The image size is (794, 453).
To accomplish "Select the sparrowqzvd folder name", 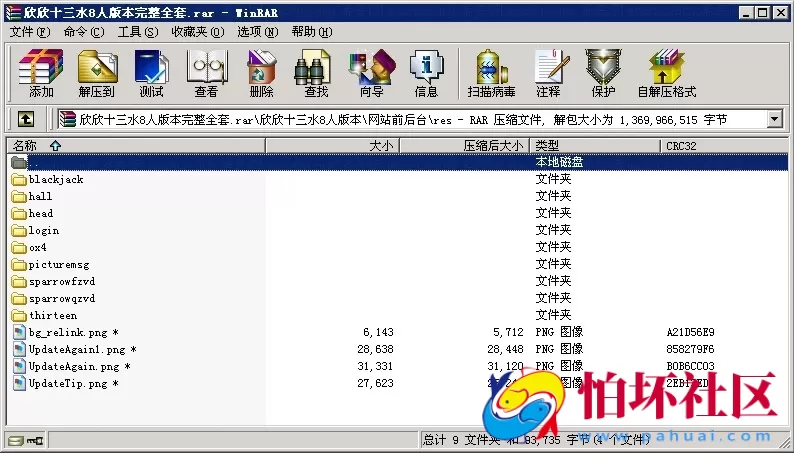I will (x=62, y=299).
